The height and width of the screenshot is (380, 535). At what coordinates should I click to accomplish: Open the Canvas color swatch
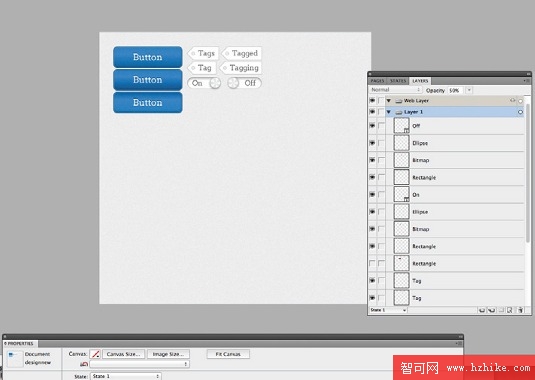tap(95, 354)
